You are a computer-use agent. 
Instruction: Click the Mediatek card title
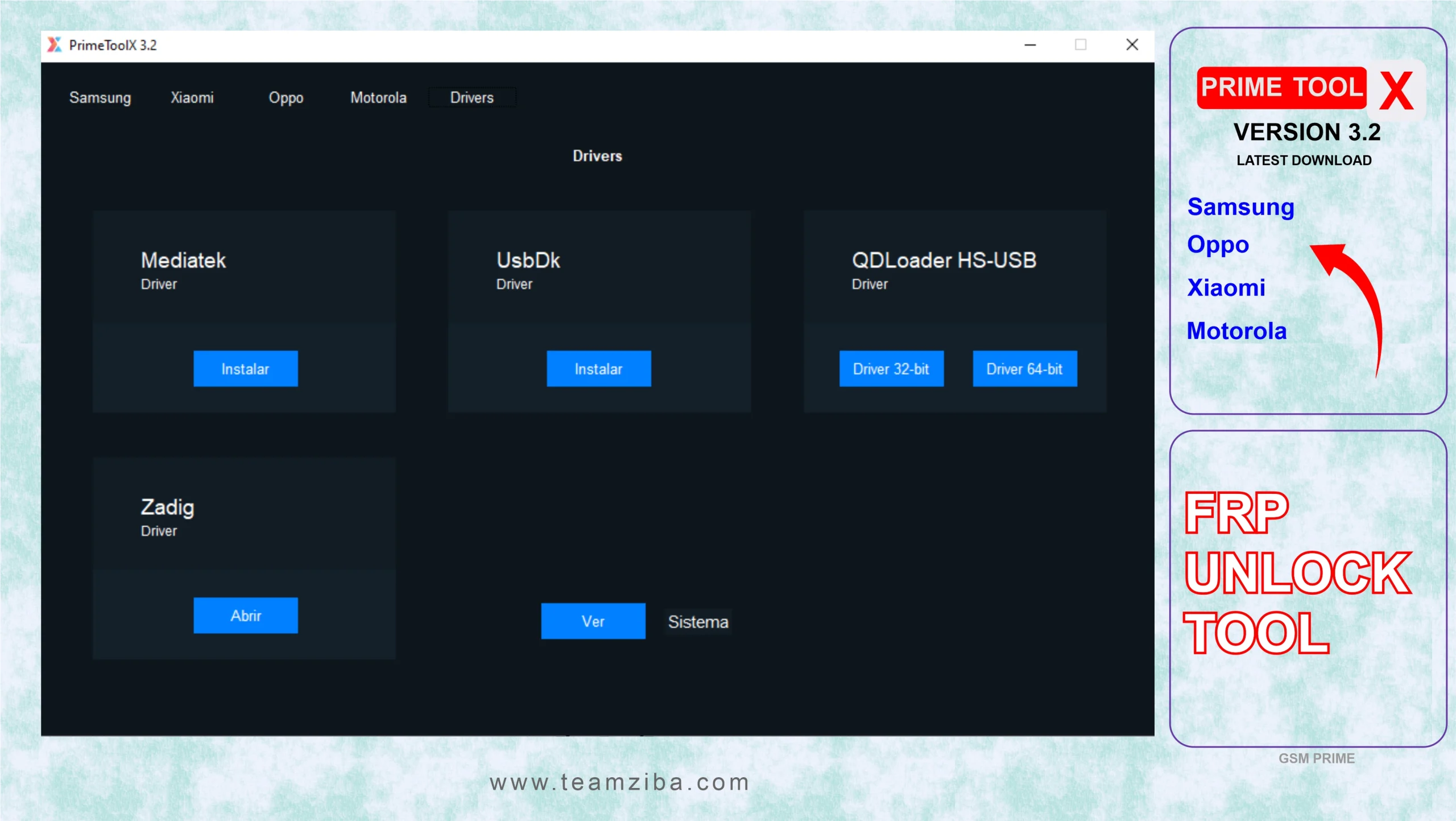click(183, 260)
